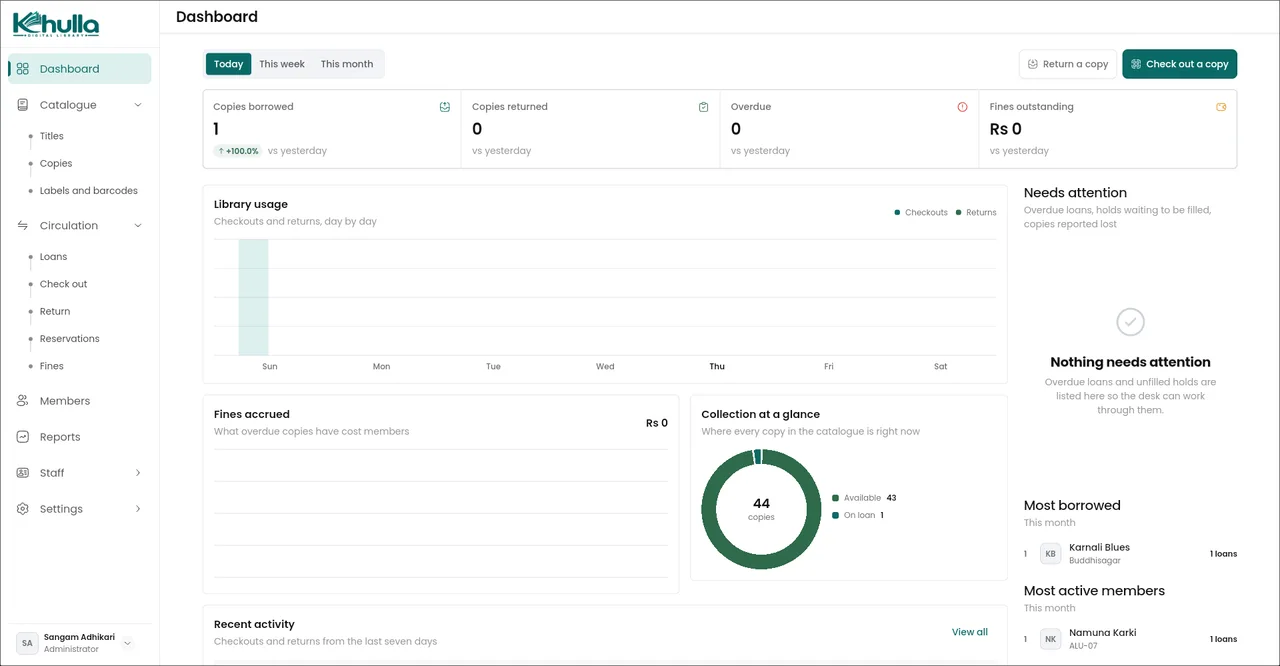The height and width of the screenshot is (666, 1280).
Task: Select the Today range tab
Action: pos(229,64)
